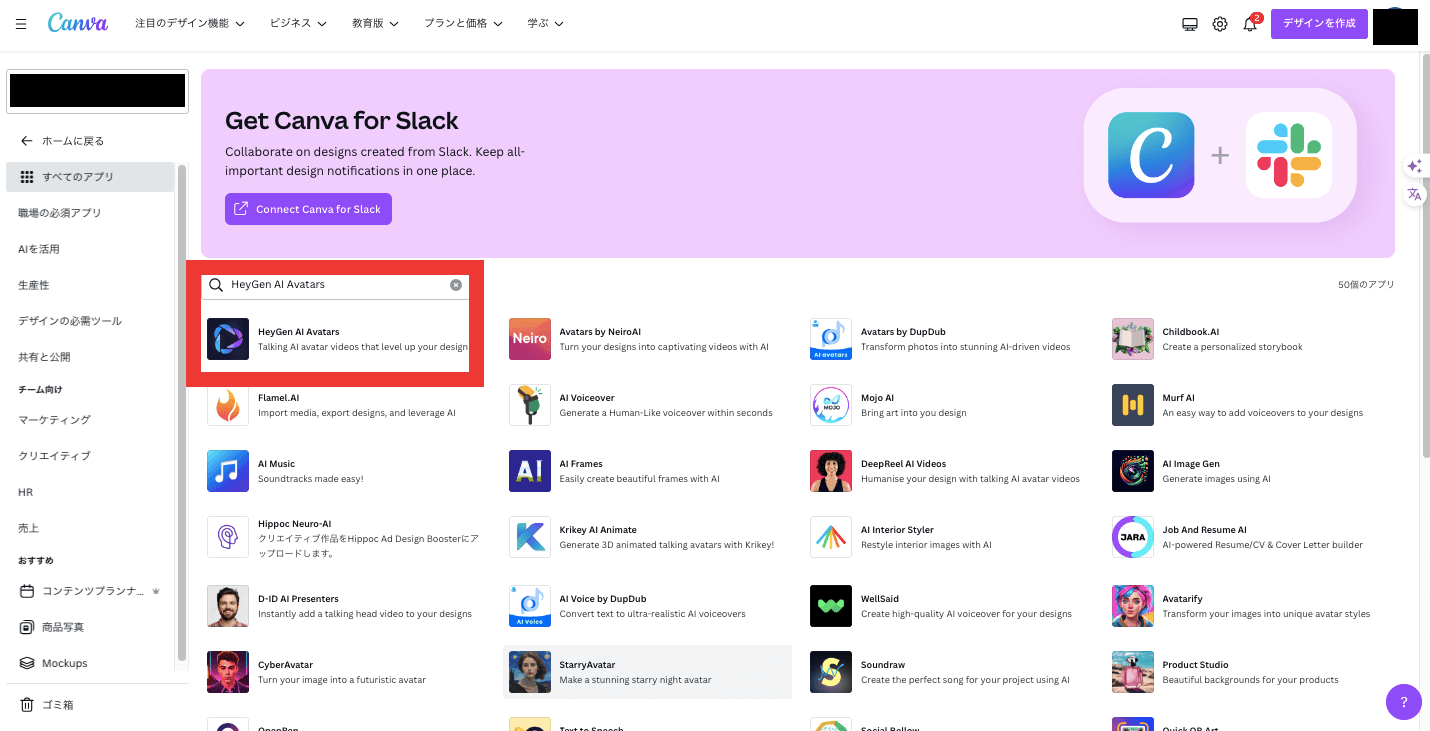Open the Flamel.AI flame icon
The width and height of the screenshot is (1430, 731).
tap(228, 405)
